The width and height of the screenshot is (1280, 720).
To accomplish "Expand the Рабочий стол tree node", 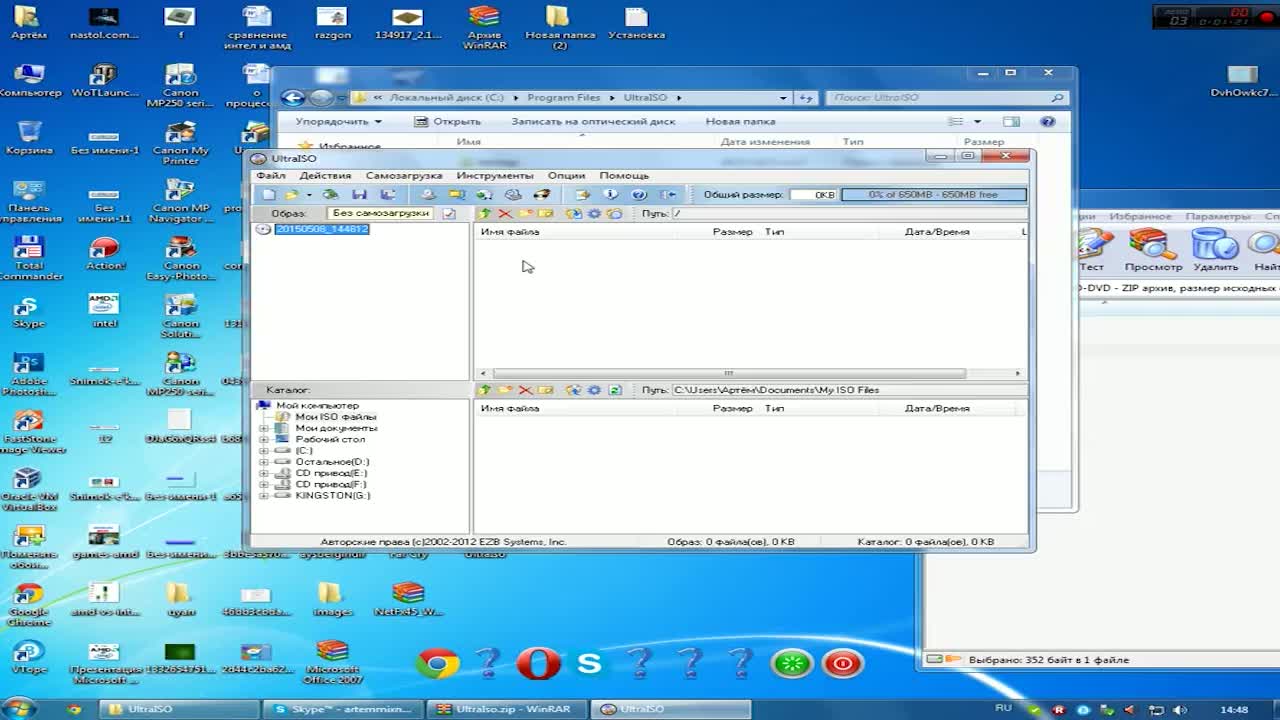I will coord(264,439).
